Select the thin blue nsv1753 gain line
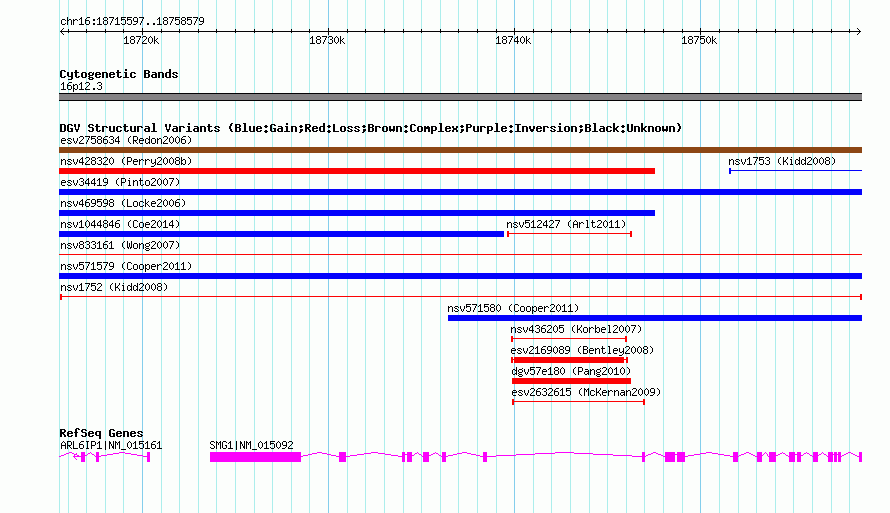The image size is (890, 513). 795,171
